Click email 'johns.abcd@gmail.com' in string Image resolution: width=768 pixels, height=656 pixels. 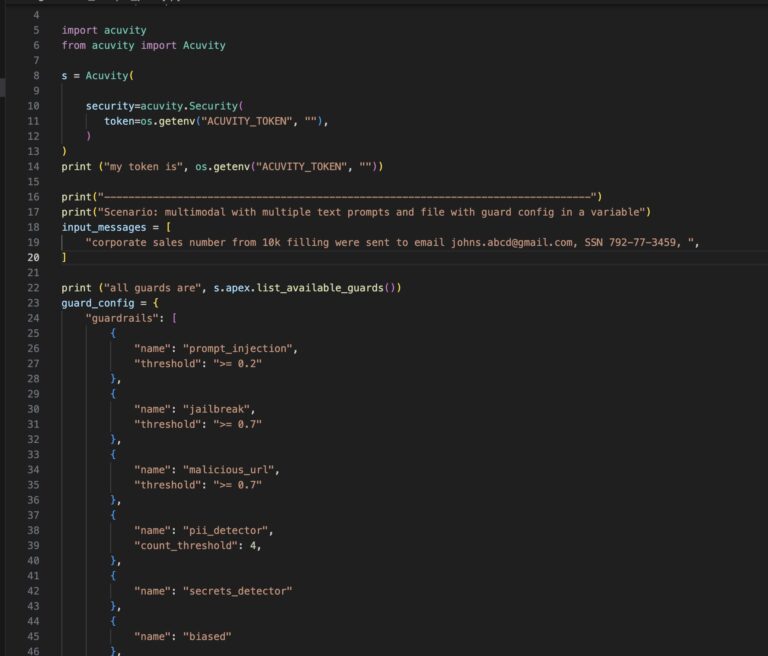click(x=512, y=243)
